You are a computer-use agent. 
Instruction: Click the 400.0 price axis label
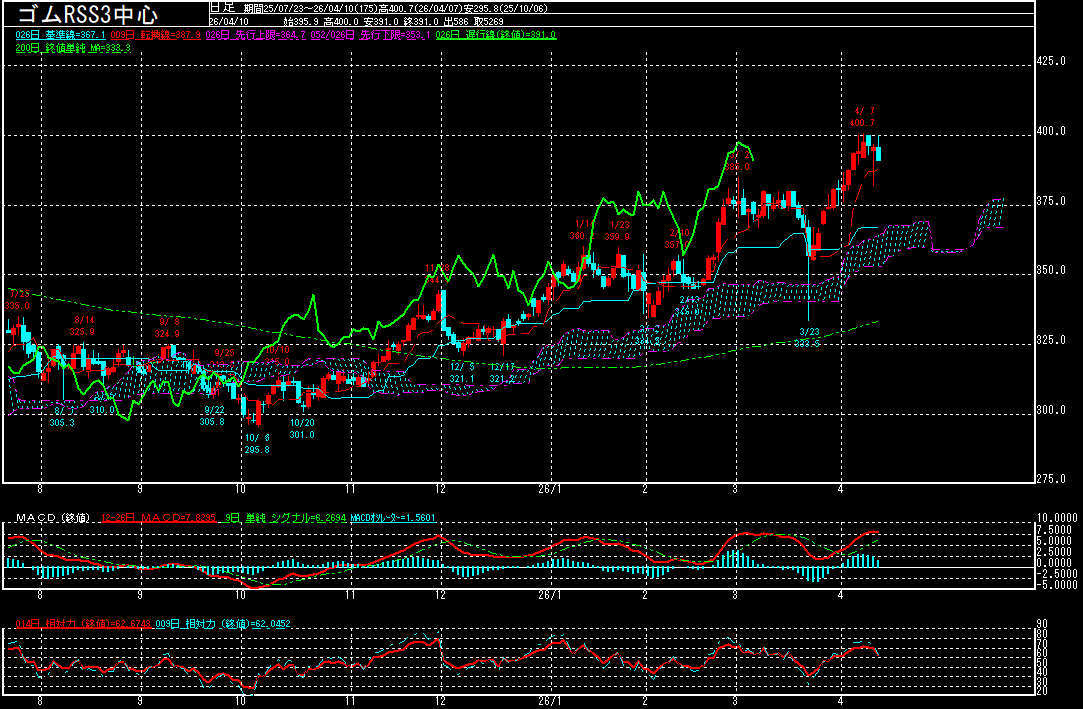click(x=1049, y=131)
